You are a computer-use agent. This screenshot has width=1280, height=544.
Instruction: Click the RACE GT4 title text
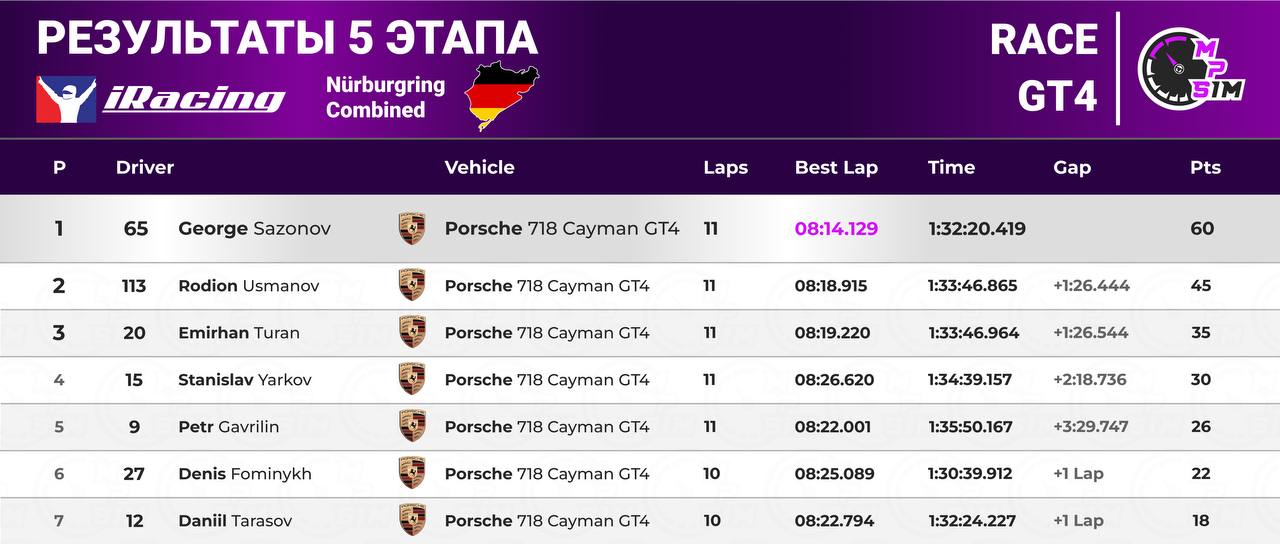[x=1044, y=67]
